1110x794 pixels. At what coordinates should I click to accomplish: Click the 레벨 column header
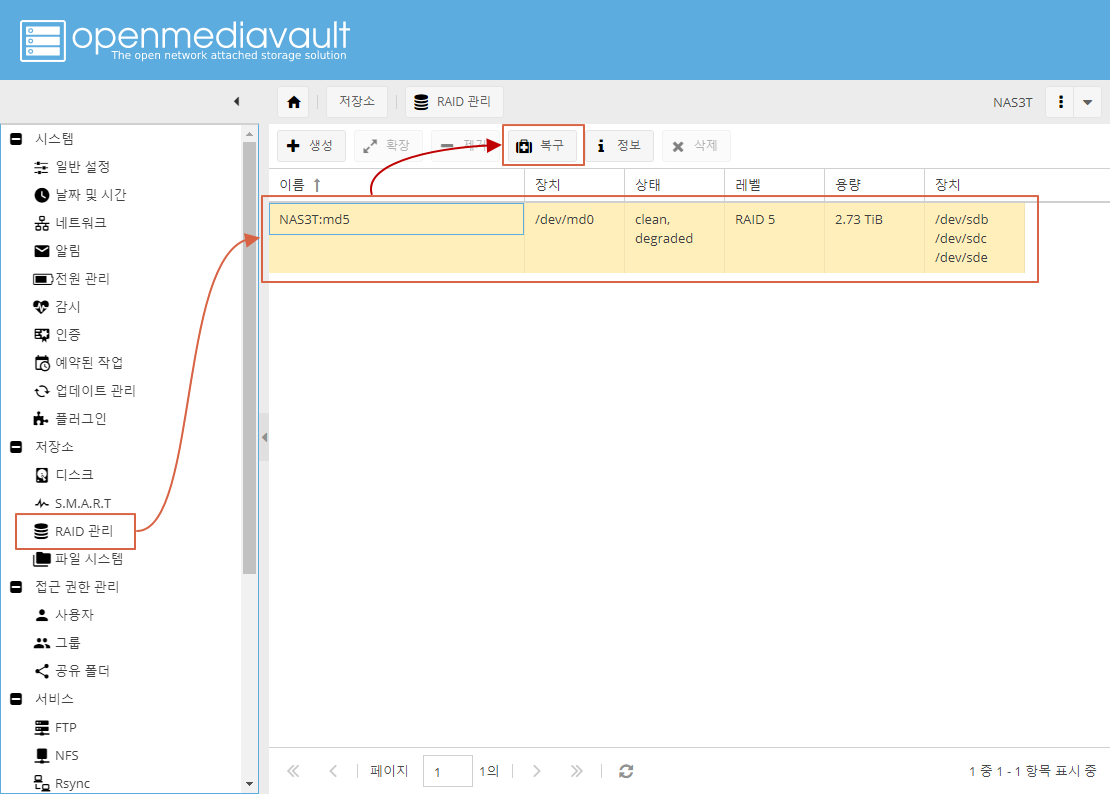click(774, 185)
